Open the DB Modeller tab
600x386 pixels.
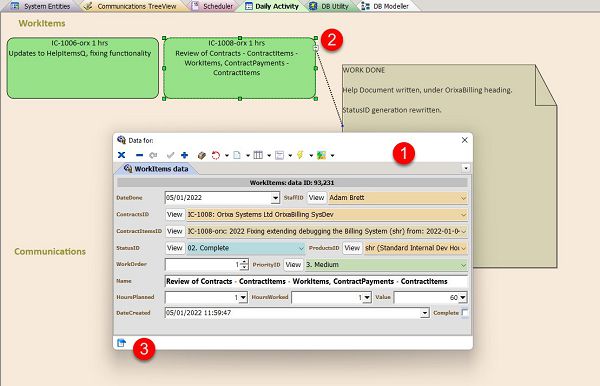click(x=386, y=6)
